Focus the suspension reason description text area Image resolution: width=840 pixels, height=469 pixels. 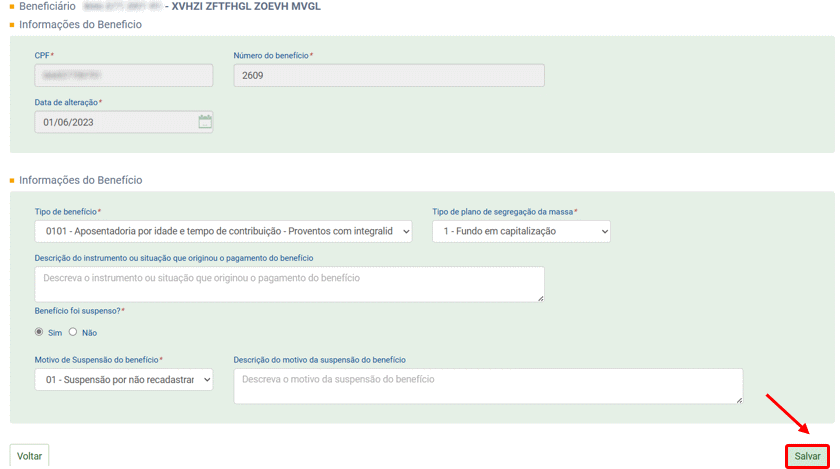[x=488, y=386]
